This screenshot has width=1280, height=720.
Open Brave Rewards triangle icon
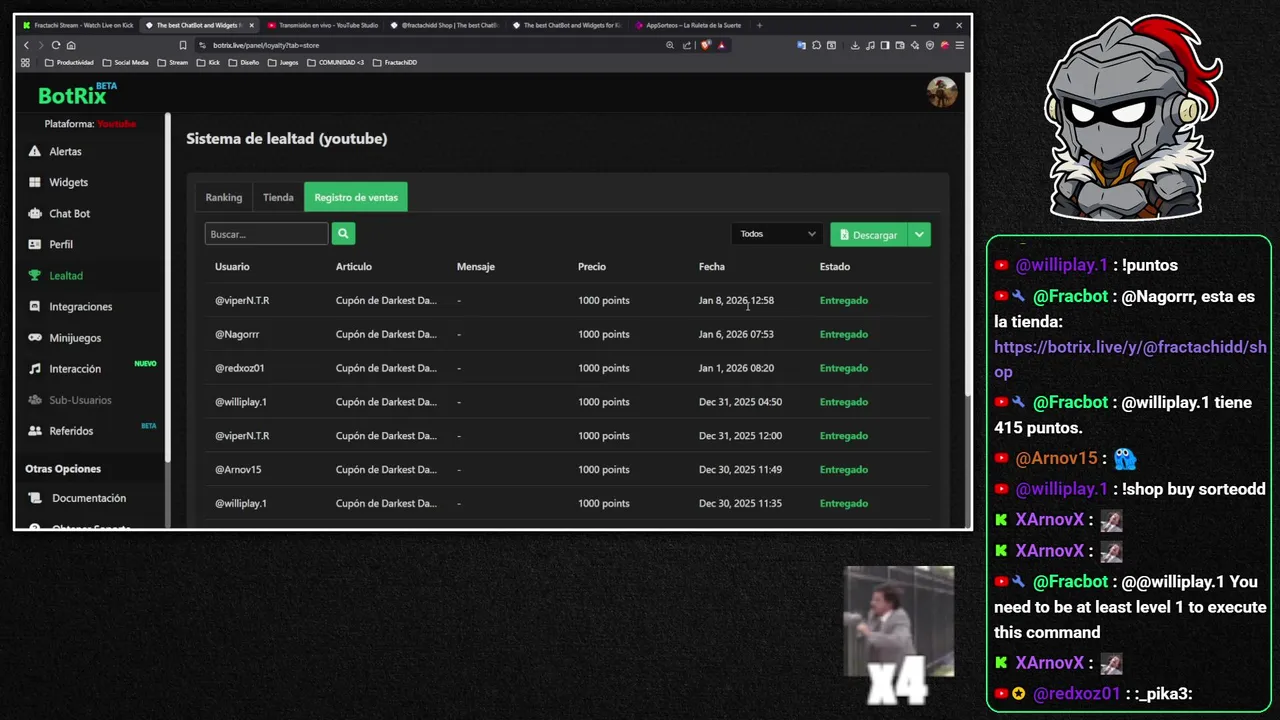pyautogui.click(x=721, y=45)
